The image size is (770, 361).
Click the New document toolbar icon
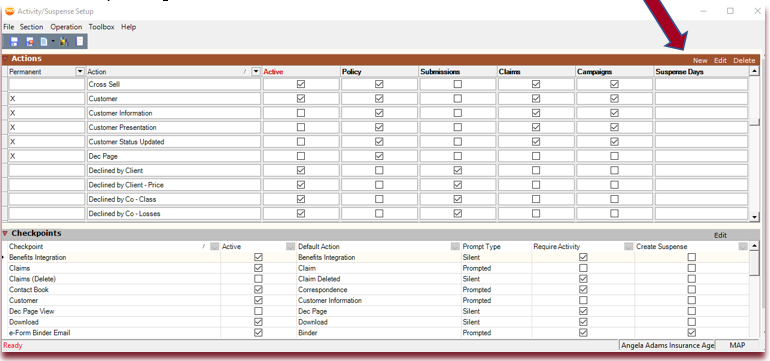point(44,42)
